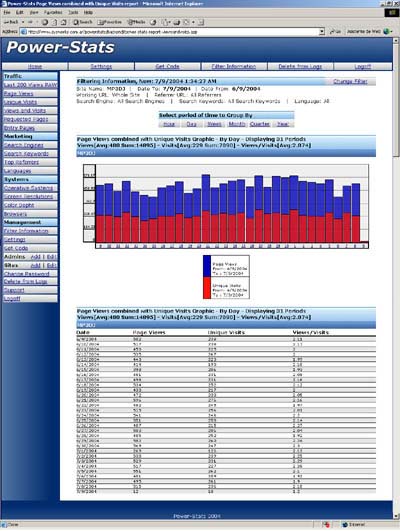Open Operative Systems sidebar link
Image resolution: width=400 pixels, height=531 pixels.
click(28, 188)
